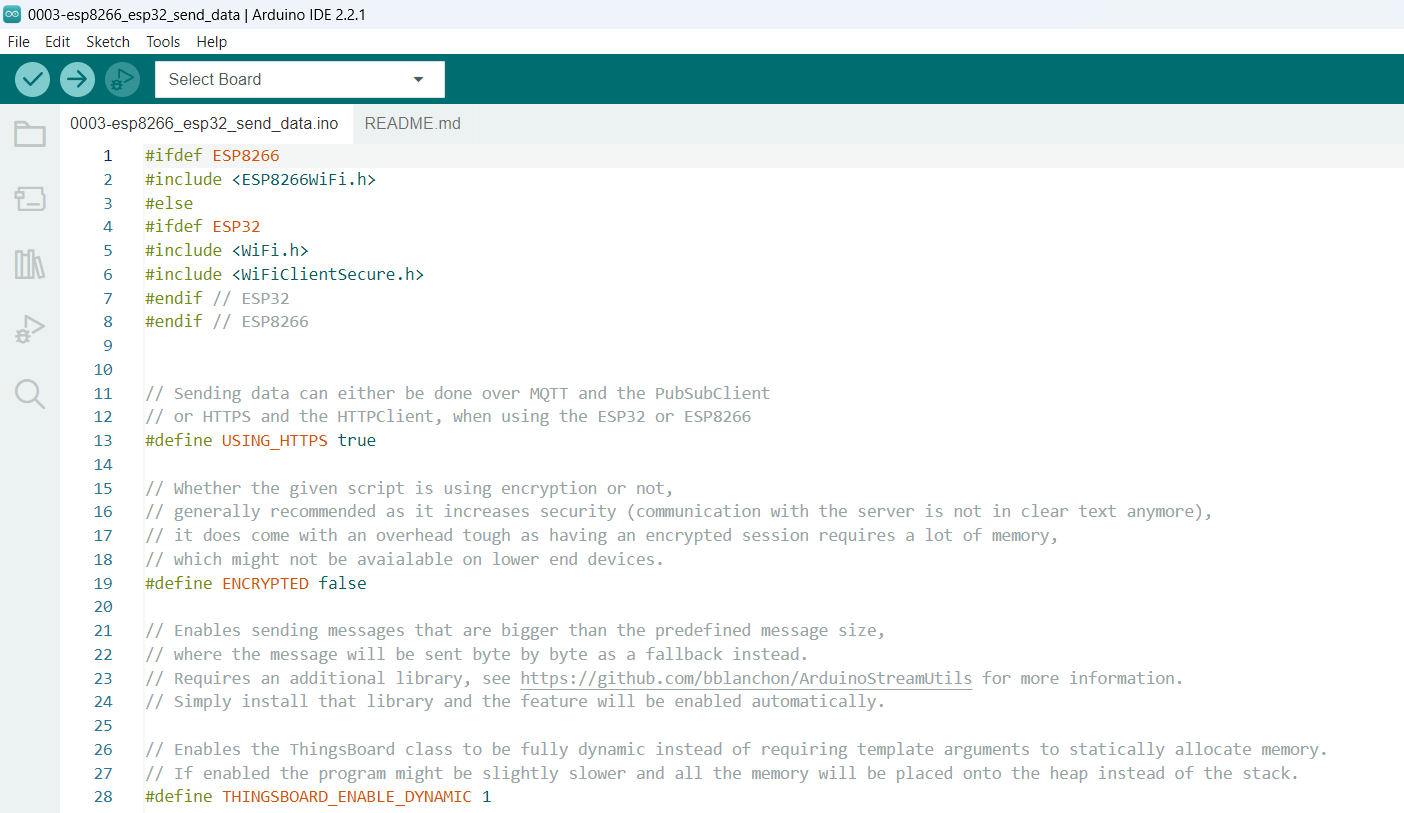The height and width of the screenshot is (813, 1404).
Task: Click the ESP8266 macro on line 1
Action: coord(246,156)
